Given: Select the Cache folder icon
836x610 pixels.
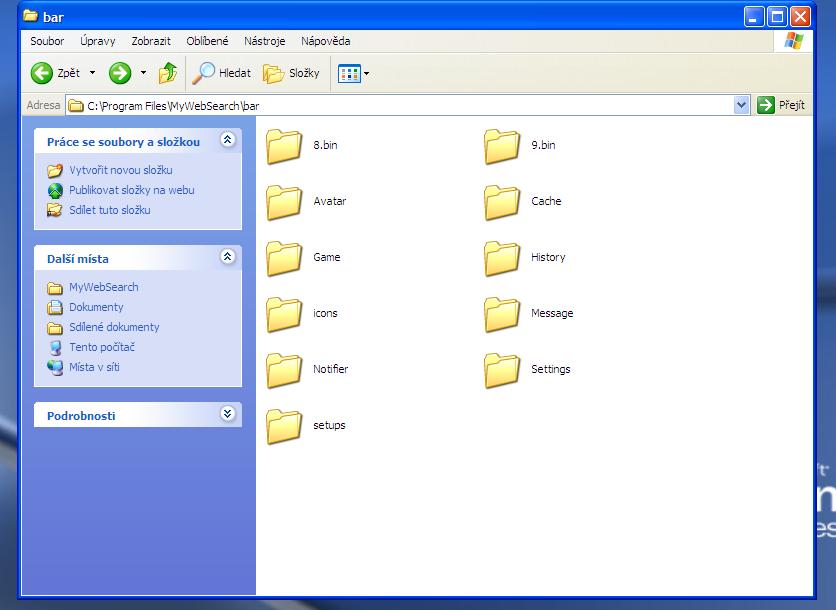Looking at the screenshot, I should pyautogui.click(x=502, y=202).
